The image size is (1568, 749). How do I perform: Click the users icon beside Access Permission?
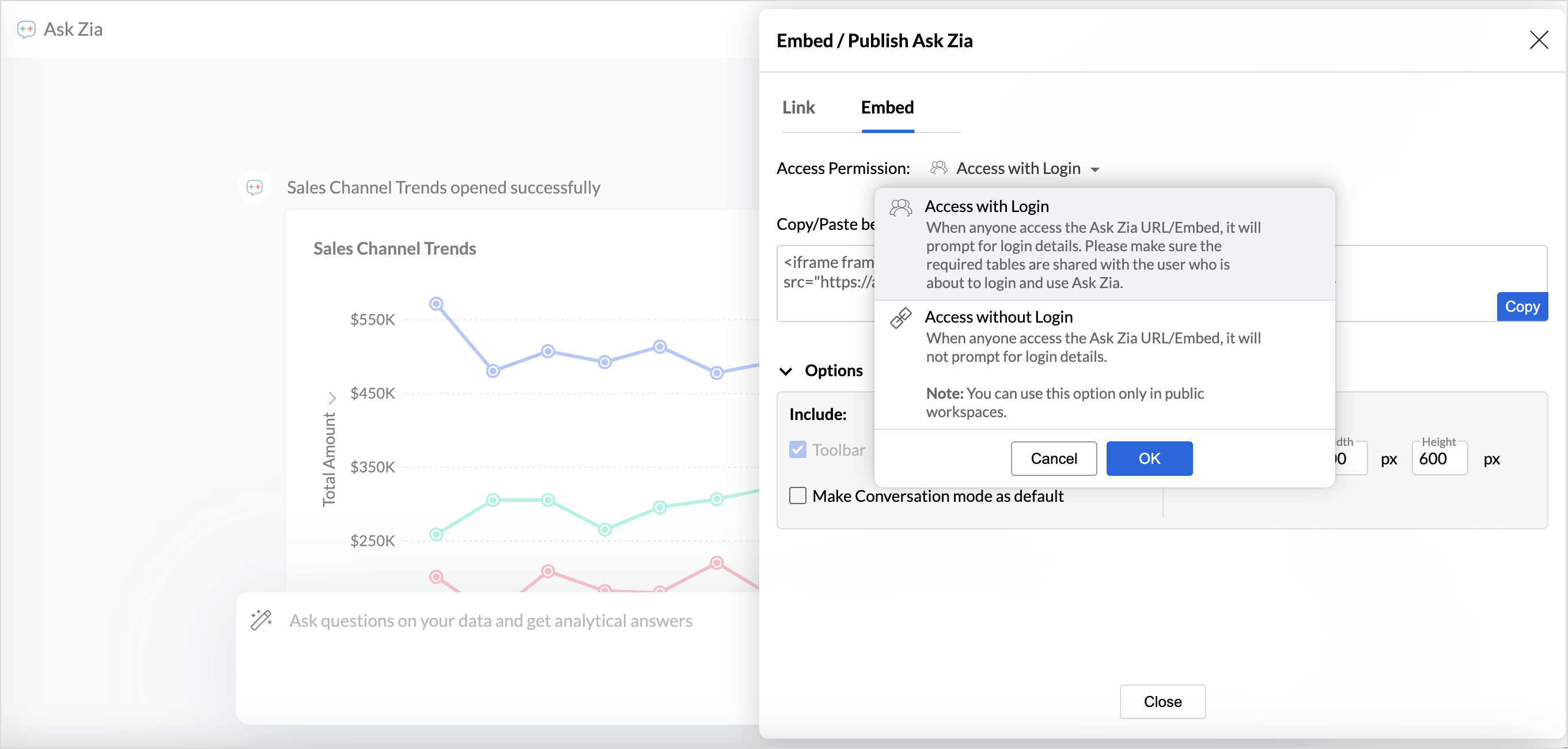point(938,168)
